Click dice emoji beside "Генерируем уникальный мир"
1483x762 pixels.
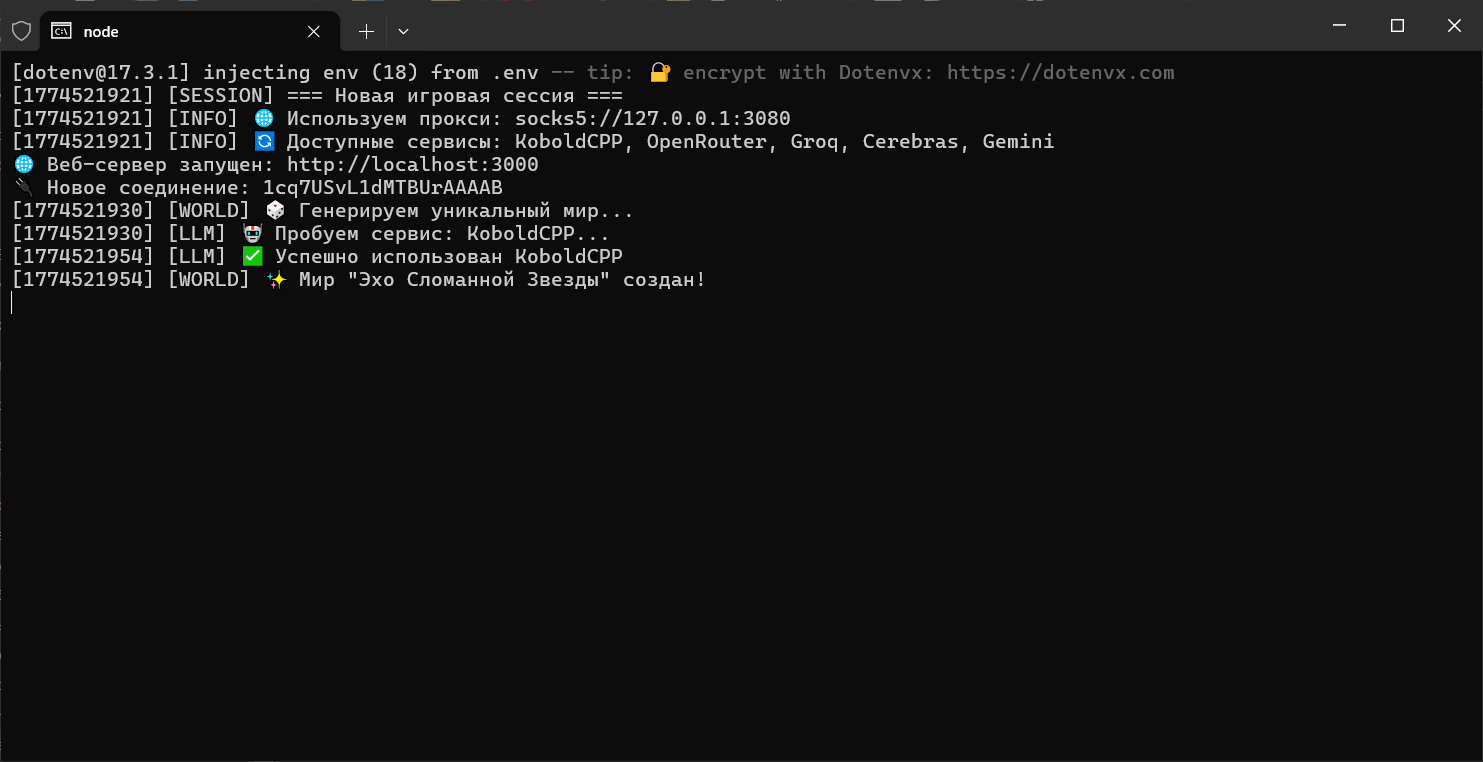(x=276, y=210)
